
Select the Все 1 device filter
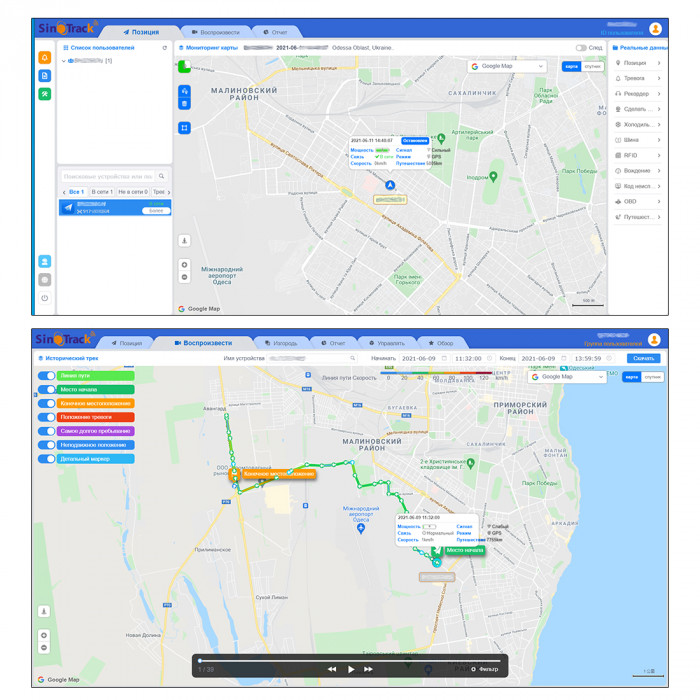click(76, 192)
